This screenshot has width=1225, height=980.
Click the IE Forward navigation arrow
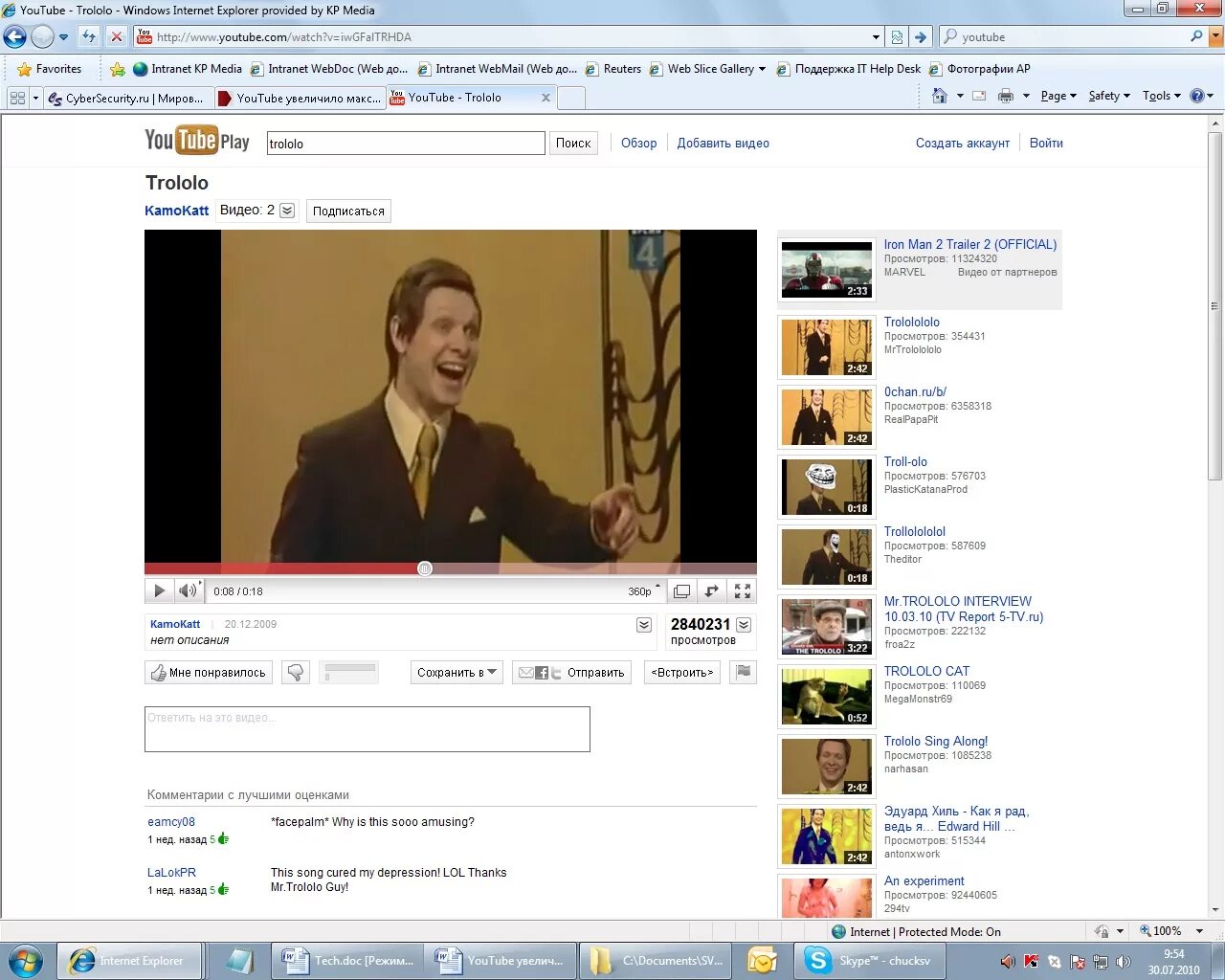[x=42, y=37]
